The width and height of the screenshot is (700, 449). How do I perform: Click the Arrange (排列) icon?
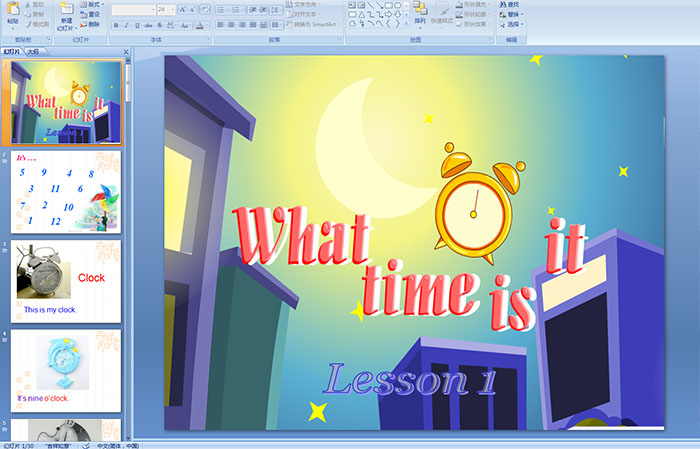[420, 8]
